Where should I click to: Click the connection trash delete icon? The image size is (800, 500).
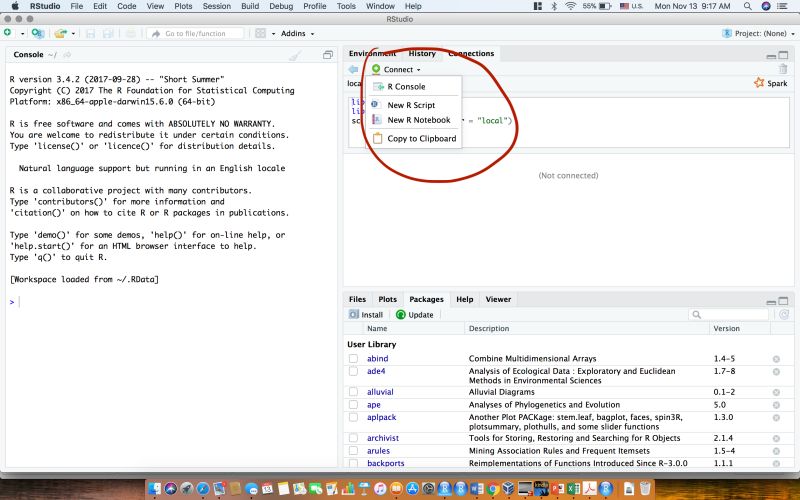coord(783,69)
